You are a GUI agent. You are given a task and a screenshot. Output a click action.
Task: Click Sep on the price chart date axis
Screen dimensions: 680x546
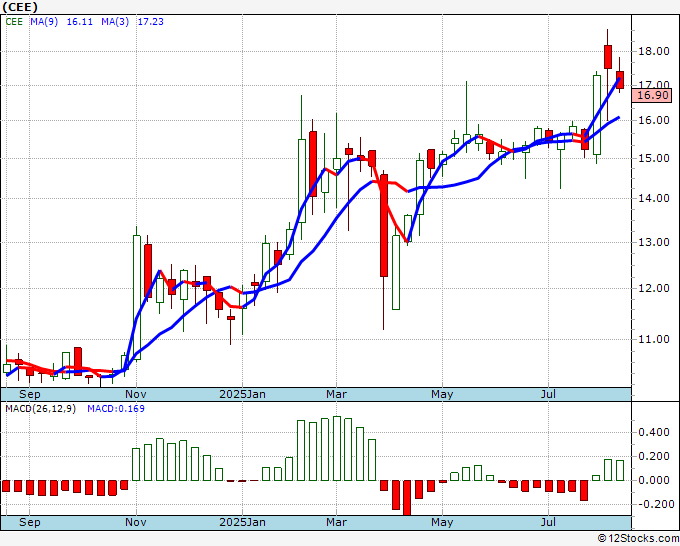(29, 394)
